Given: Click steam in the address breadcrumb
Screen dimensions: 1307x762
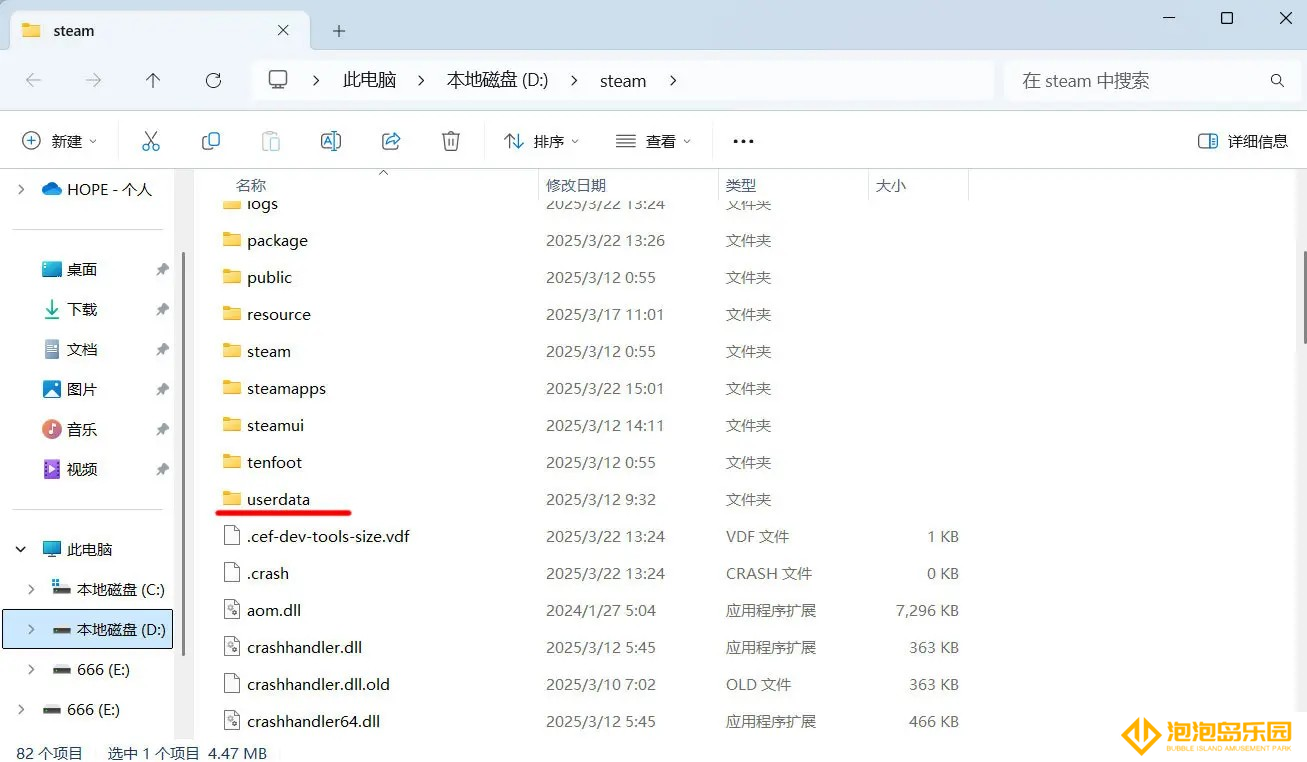Looking at the screenshot, I should [623, 81].
